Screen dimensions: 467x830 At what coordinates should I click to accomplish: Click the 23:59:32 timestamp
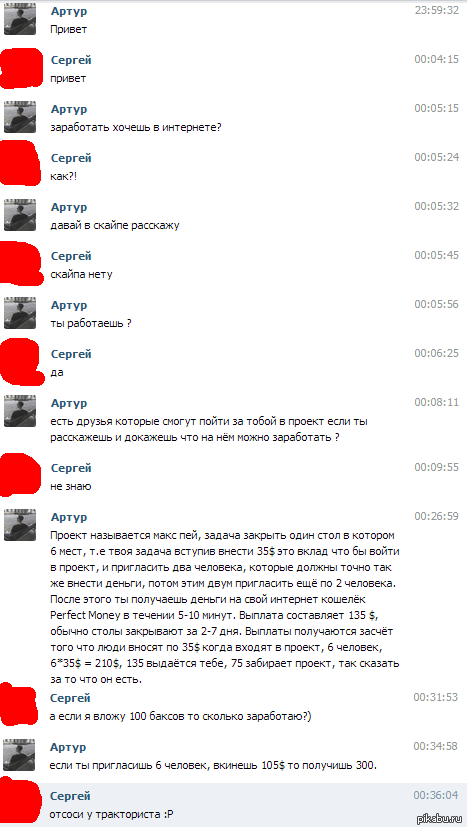pos(437,11)
